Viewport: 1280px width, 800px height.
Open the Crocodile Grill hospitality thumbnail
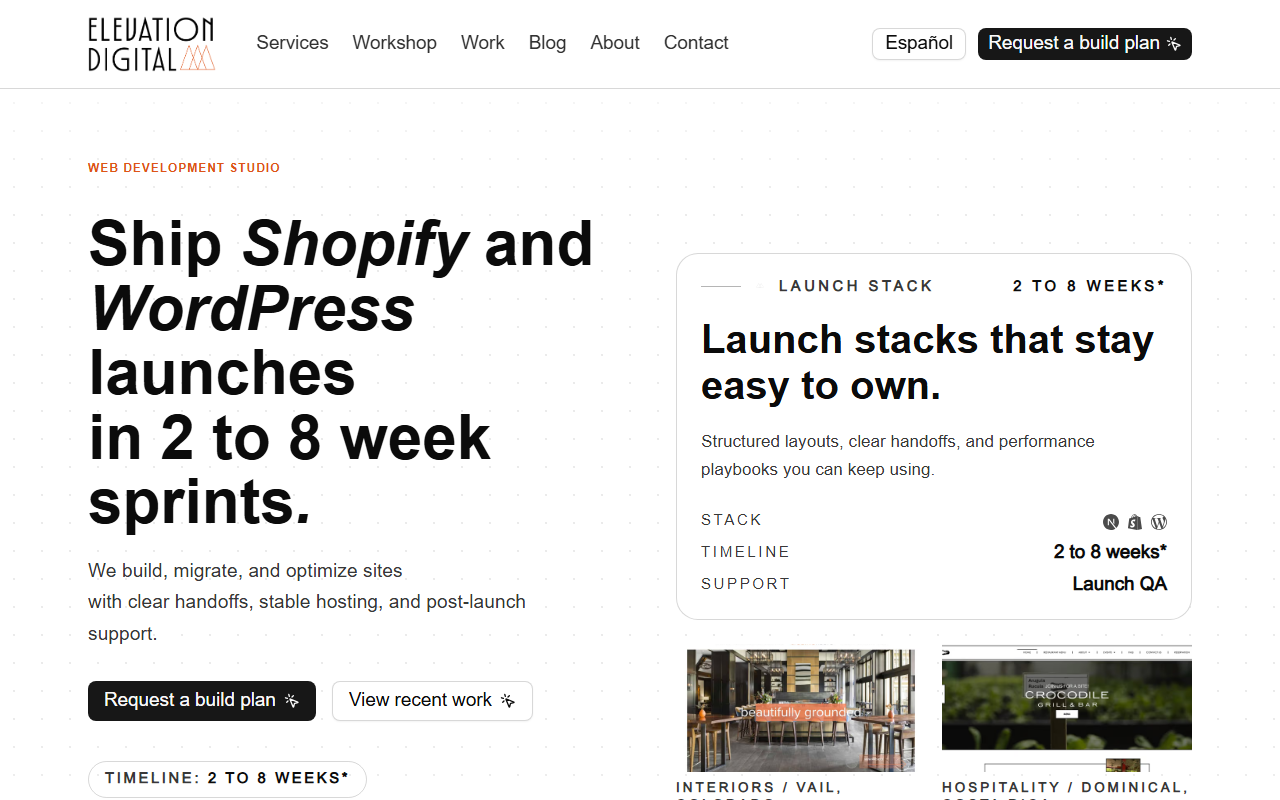1067,698
